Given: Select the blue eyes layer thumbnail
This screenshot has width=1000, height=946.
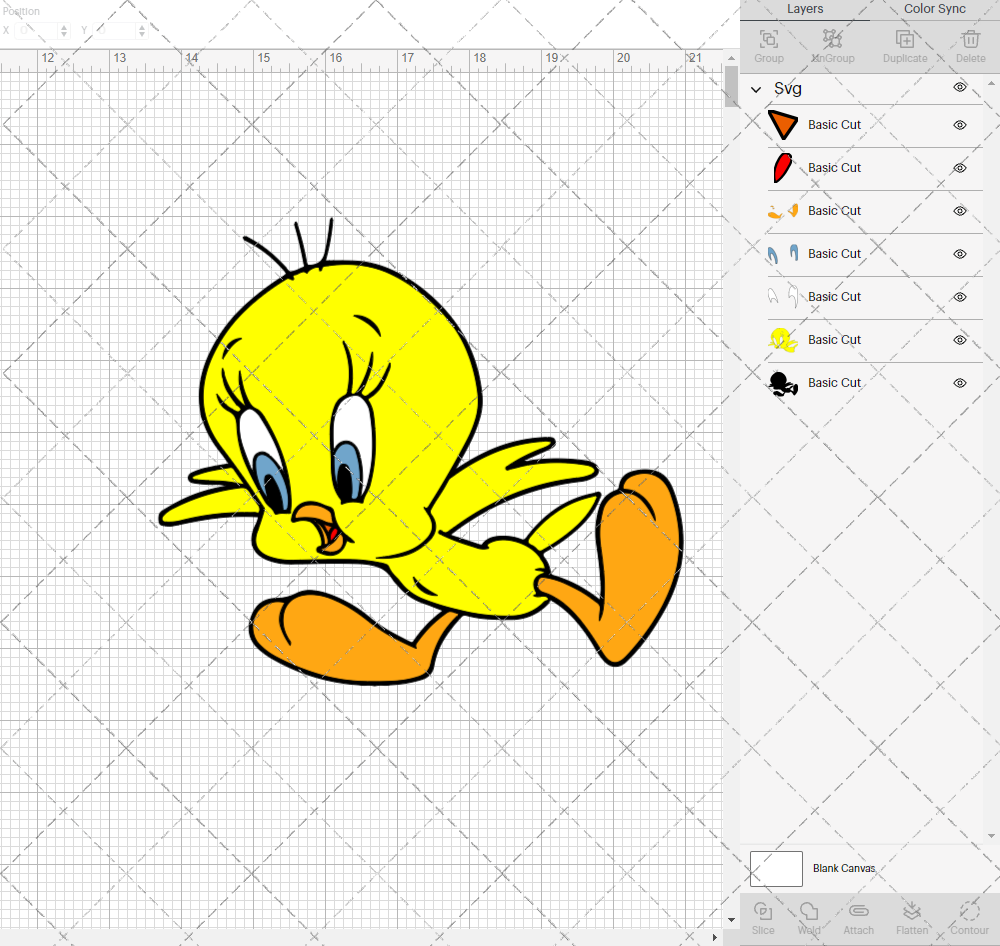Looking at the screenshot, I should (x=783, y=254).
